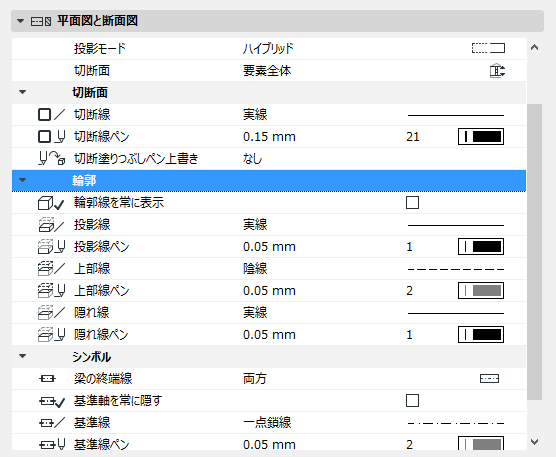Collapse the 平面図と断面図 panel header

point(21,21)
